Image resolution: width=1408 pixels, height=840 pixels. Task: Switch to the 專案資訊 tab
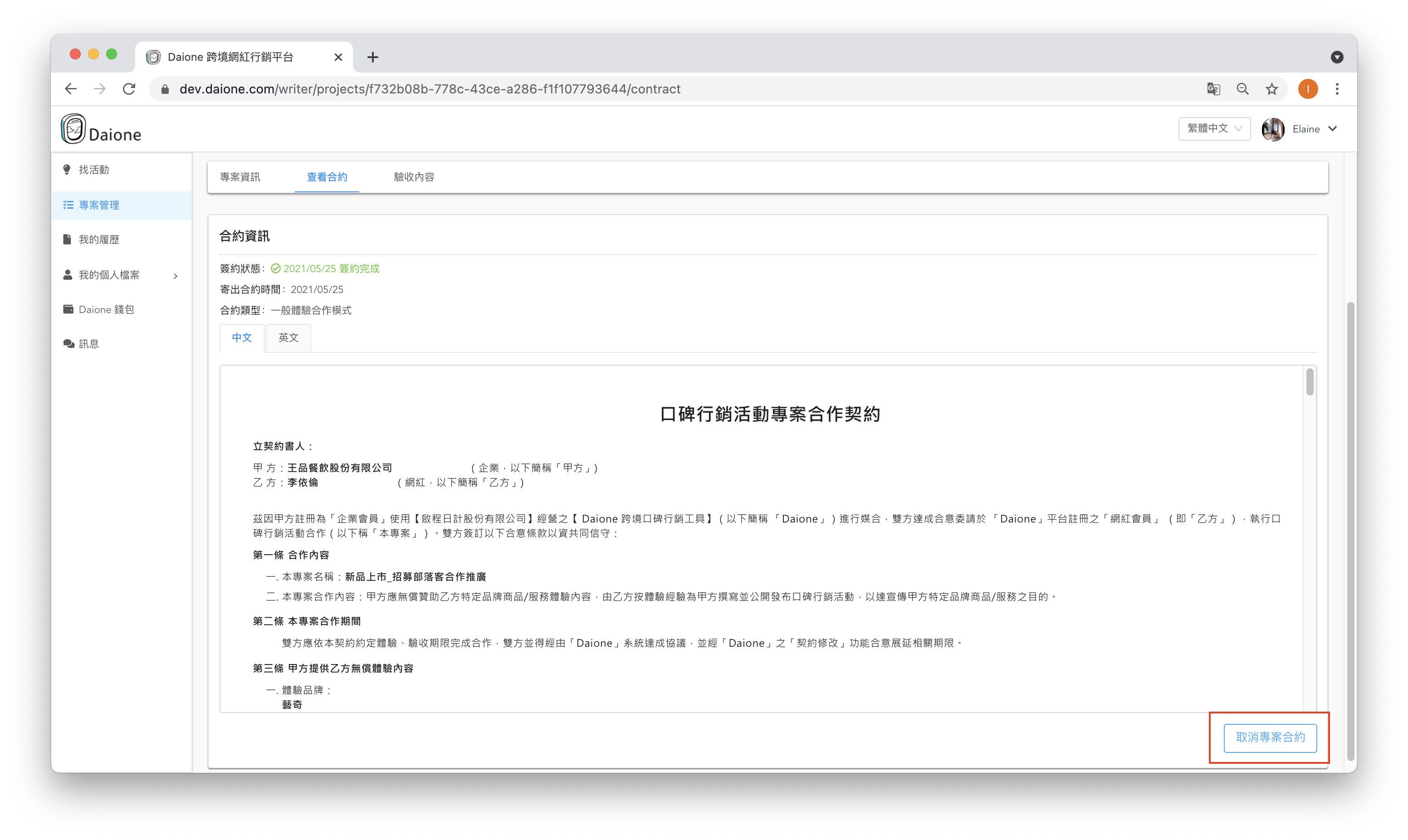240,176
